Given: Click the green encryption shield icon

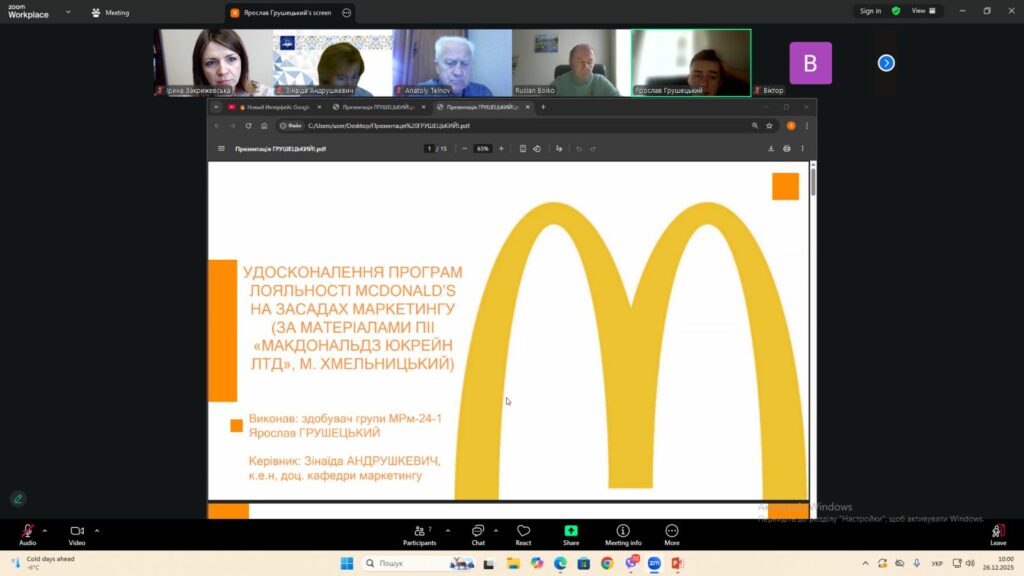Looking at the screenshot, I should point(896,11).
